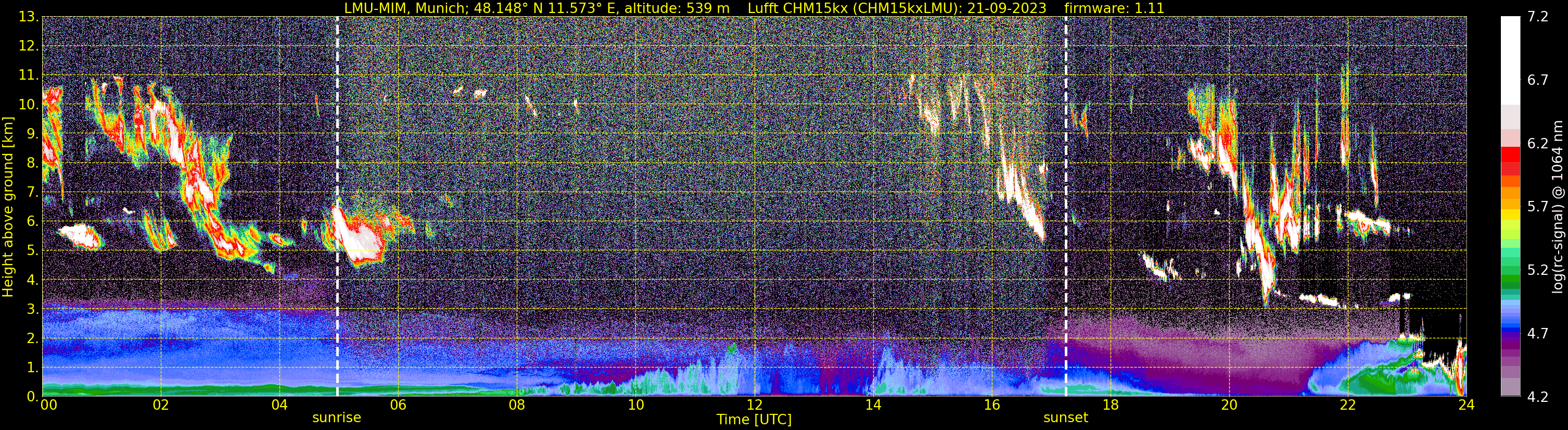The height and width of the screenshot is (430, 1568).
Task: Click colorbar tick value "4.2"
Action: [x=1538, y=397]
